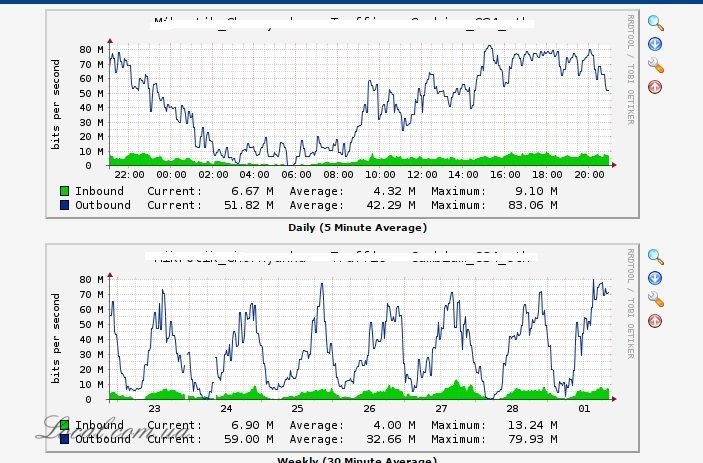This screenshot has width=703, height=463.
Task: Export weekly graph data with blue download icon
Action: coord(655,278)
